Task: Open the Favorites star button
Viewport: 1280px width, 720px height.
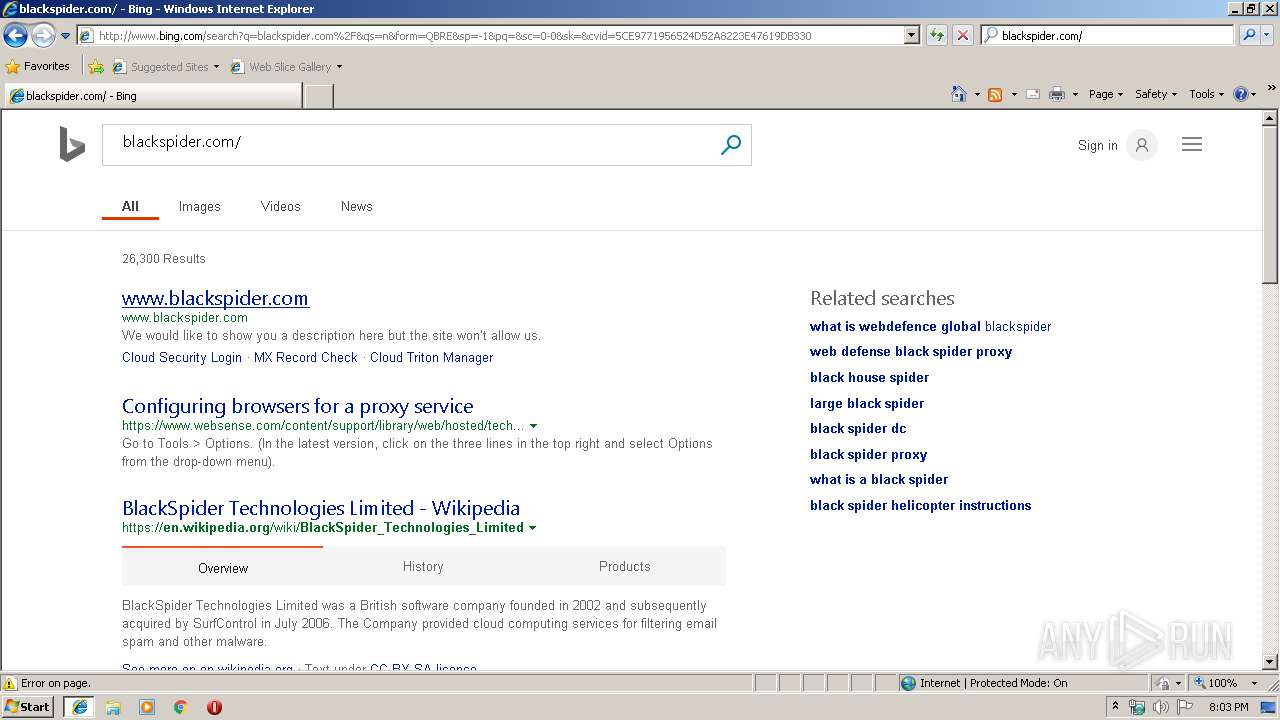Action: 38,67
